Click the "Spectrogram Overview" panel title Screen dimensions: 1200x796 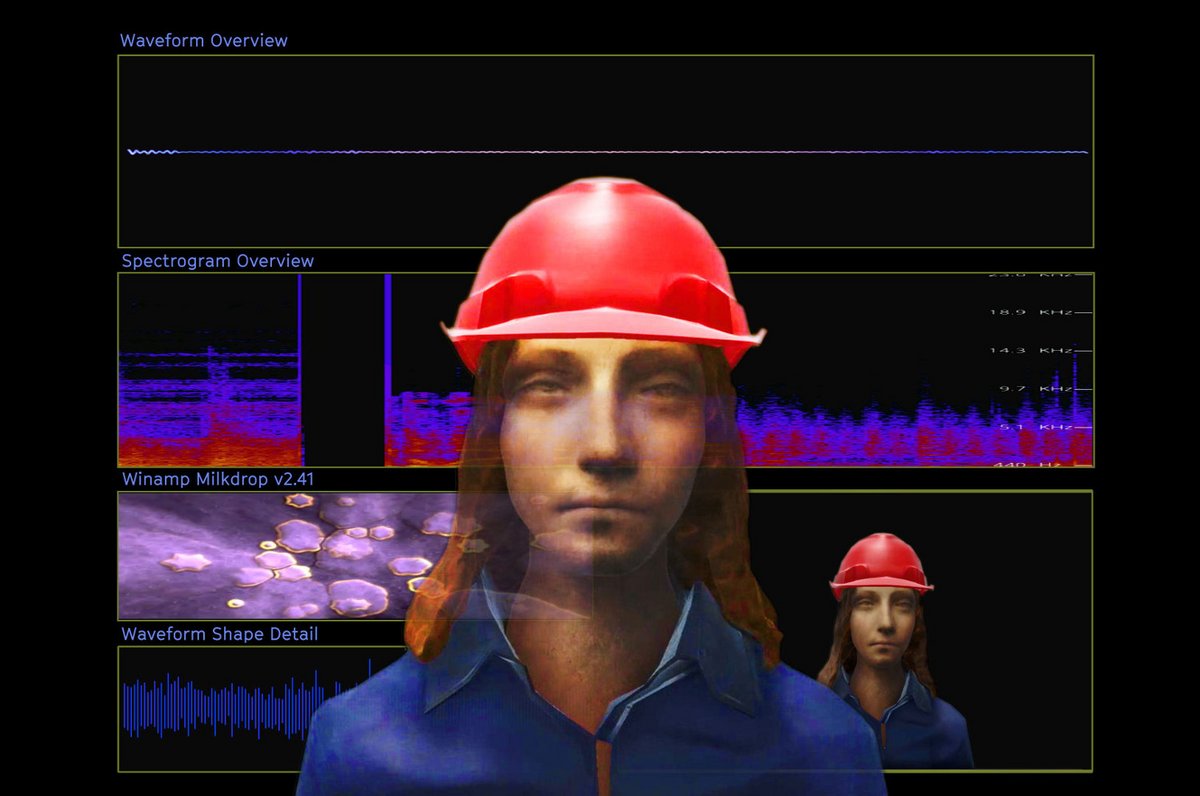point(218,261)
